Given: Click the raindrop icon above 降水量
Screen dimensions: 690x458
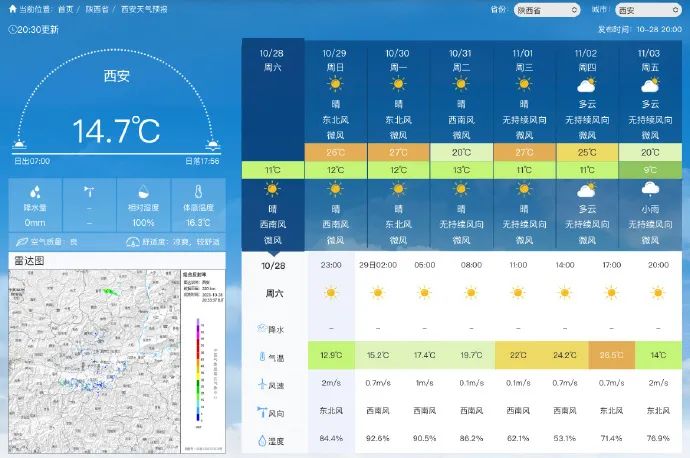Looking at the screenshot, I should coord(35,192).
